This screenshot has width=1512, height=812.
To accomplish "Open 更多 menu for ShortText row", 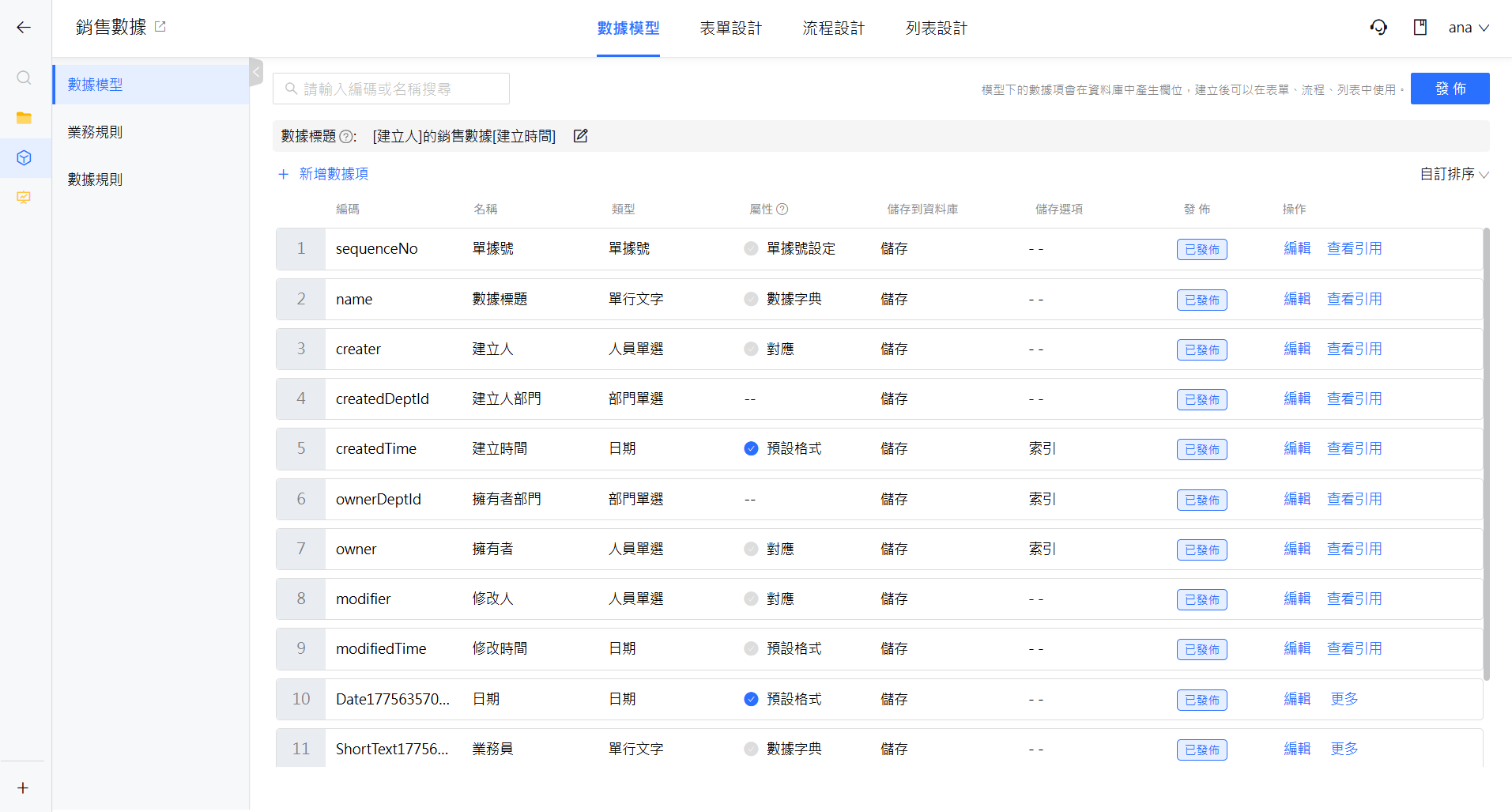I will (x=1344, y=749).
